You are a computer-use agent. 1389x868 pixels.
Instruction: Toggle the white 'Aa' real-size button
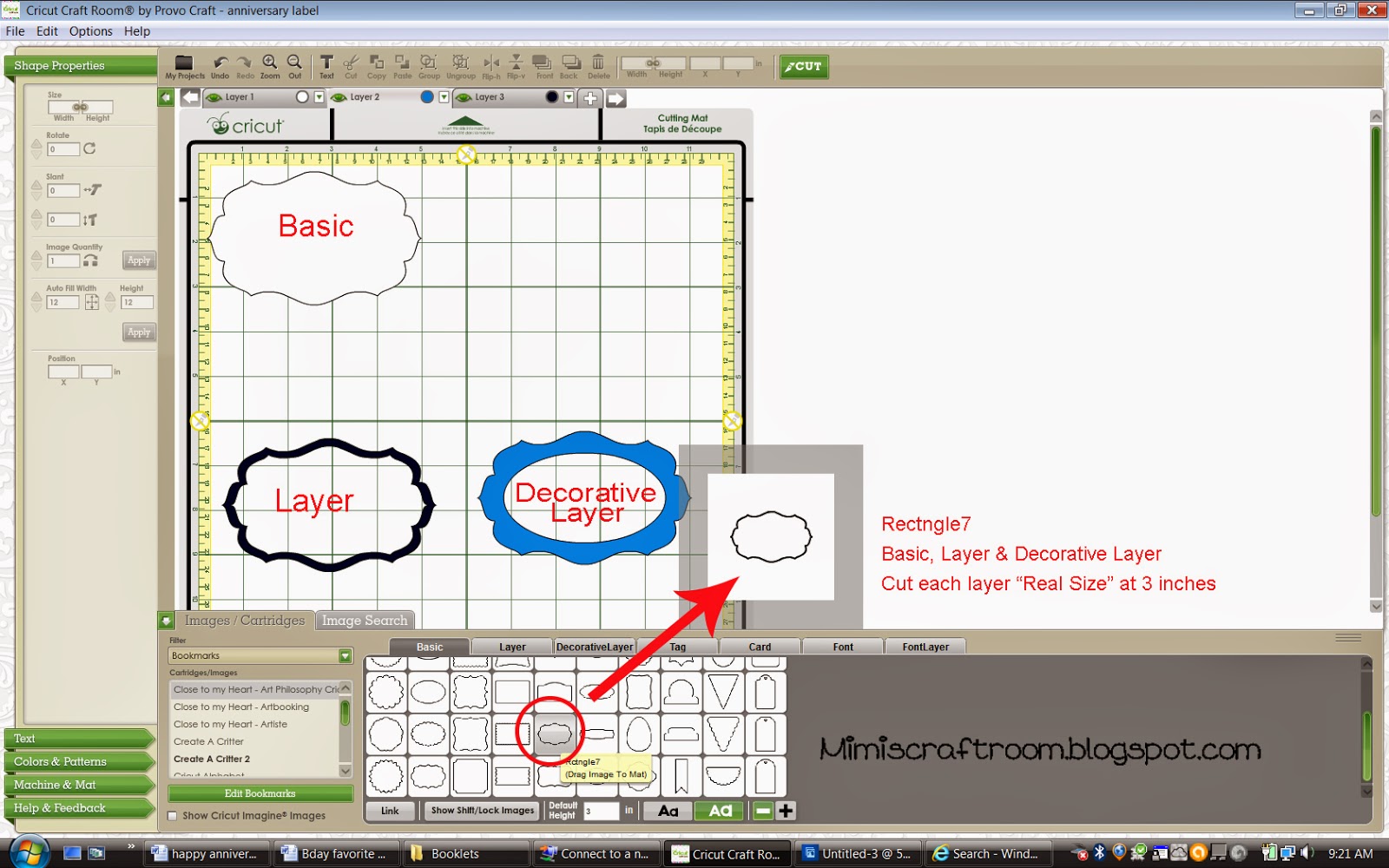click(x=668, y=811)
